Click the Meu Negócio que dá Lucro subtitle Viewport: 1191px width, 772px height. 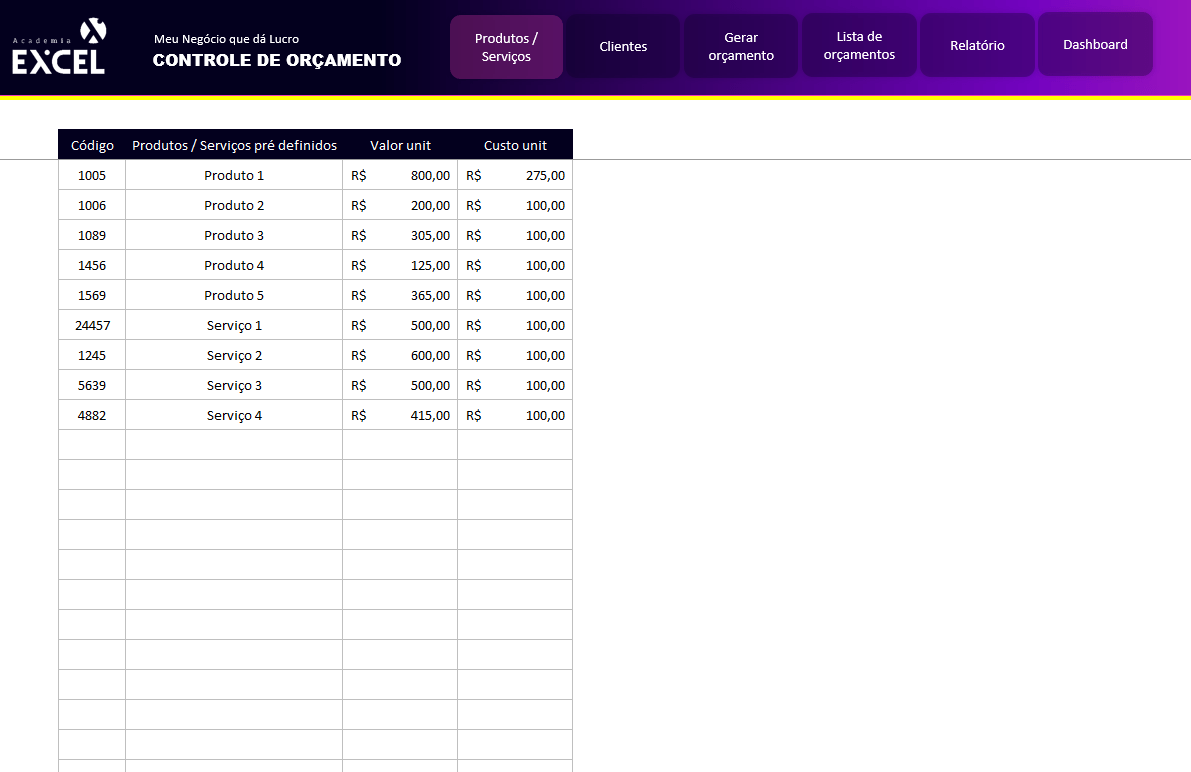pos(226,39)
